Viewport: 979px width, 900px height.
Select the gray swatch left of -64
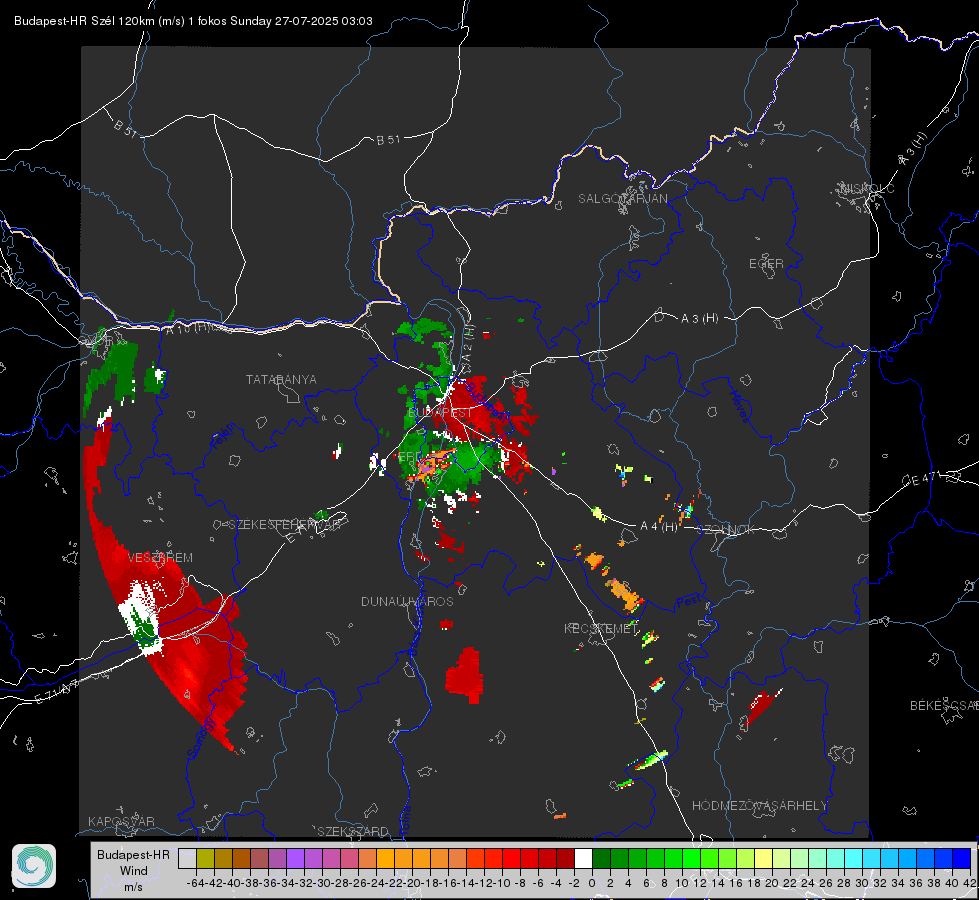tap(187, 858)
